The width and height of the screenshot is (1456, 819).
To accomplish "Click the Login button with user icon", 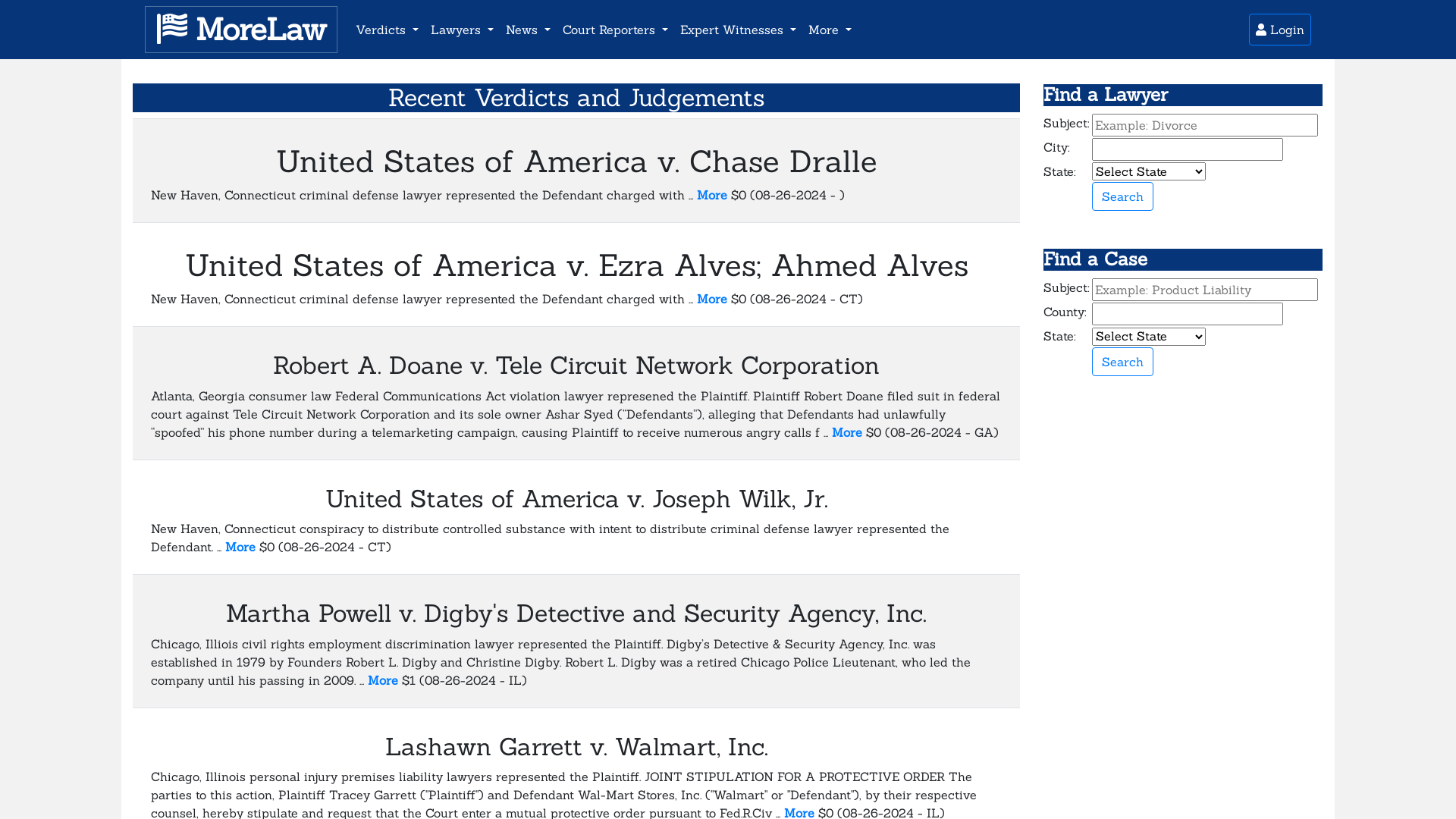I will 1280,30.
